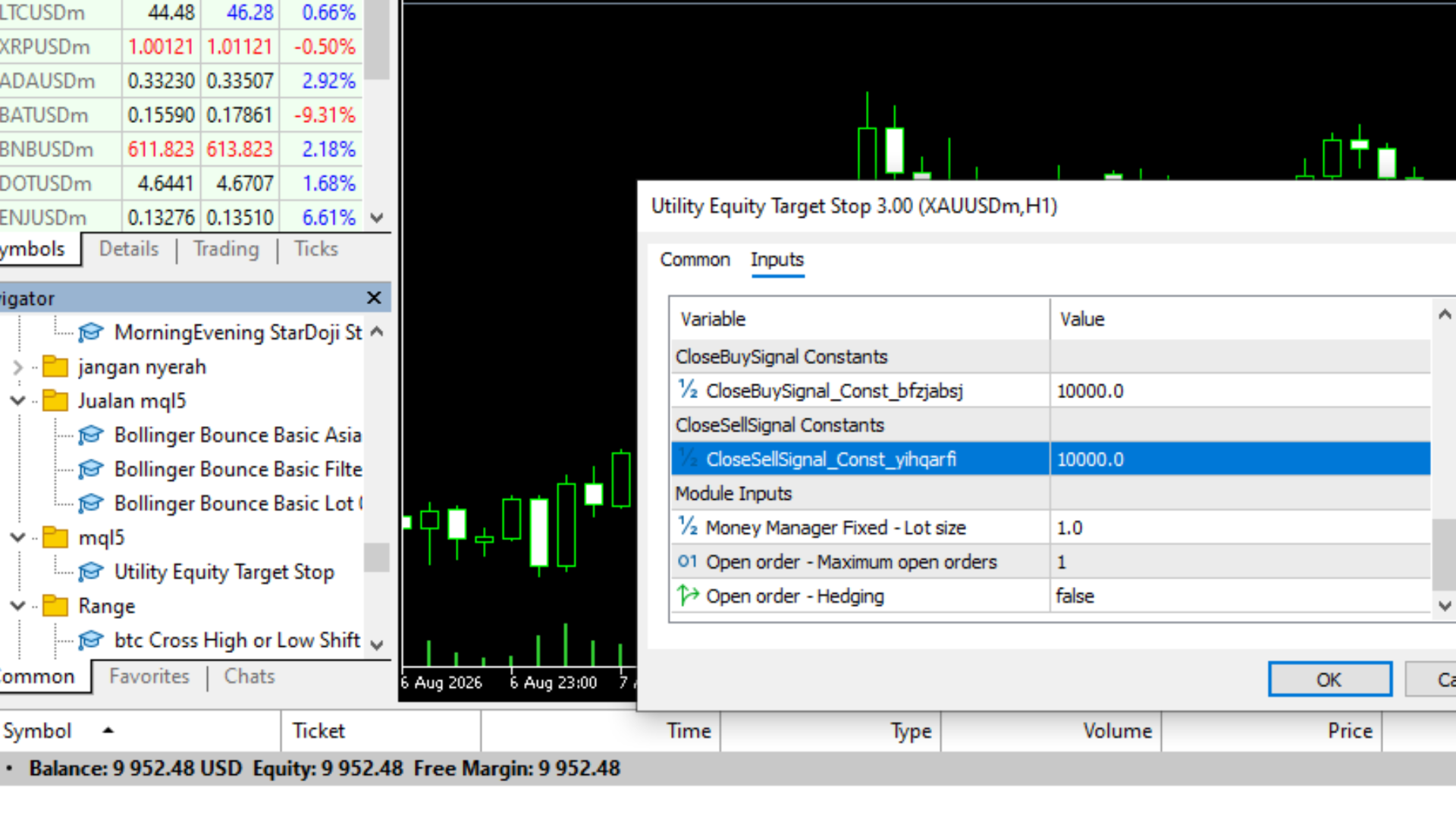Select the BNBUSDm symbol row
The image size is (1456, 819).
(x=180, y=149)
